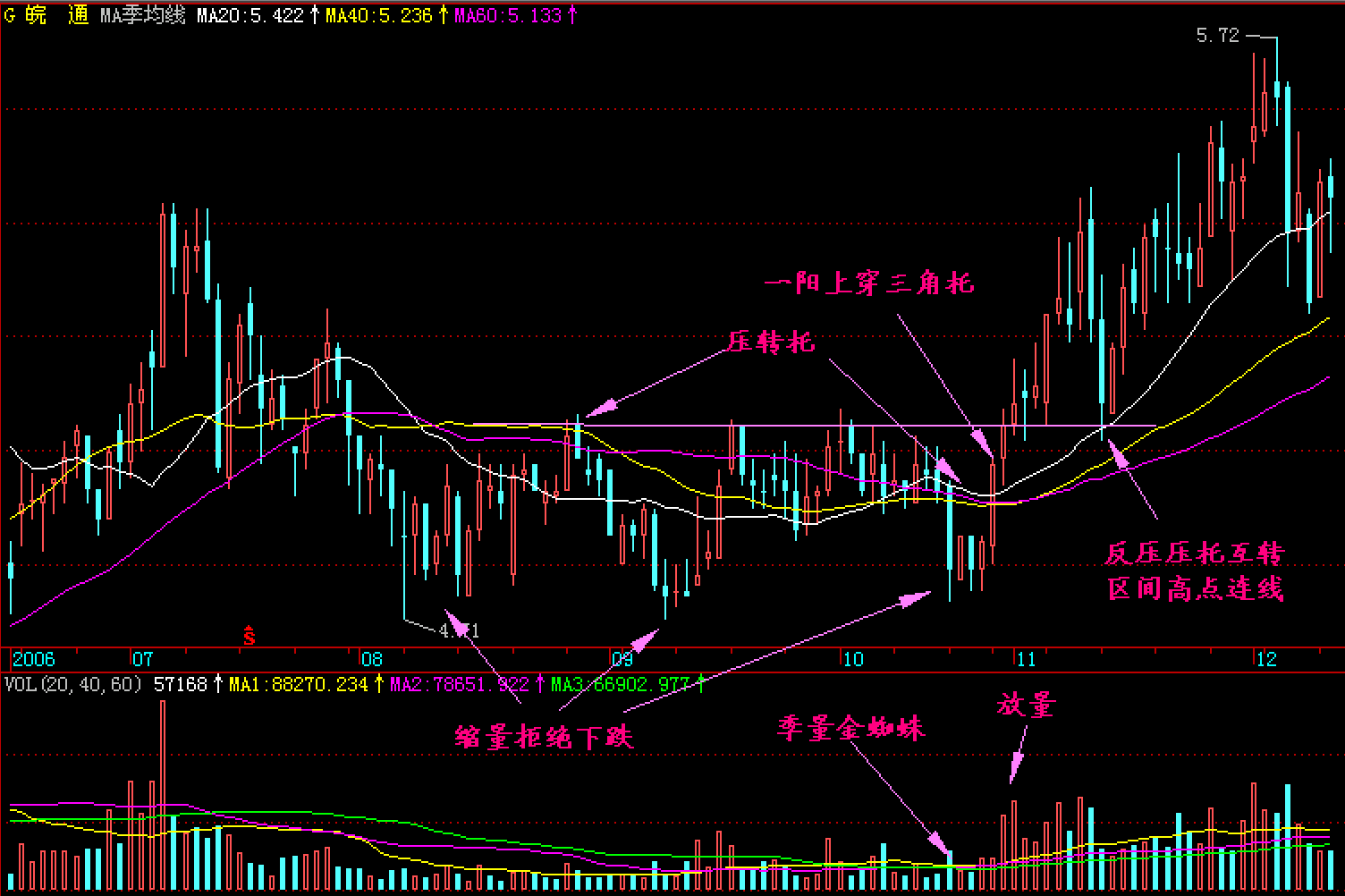Select month 11 on the time axis
Viewport: 1345px width, 896px height.
(x=1026, y=659)
